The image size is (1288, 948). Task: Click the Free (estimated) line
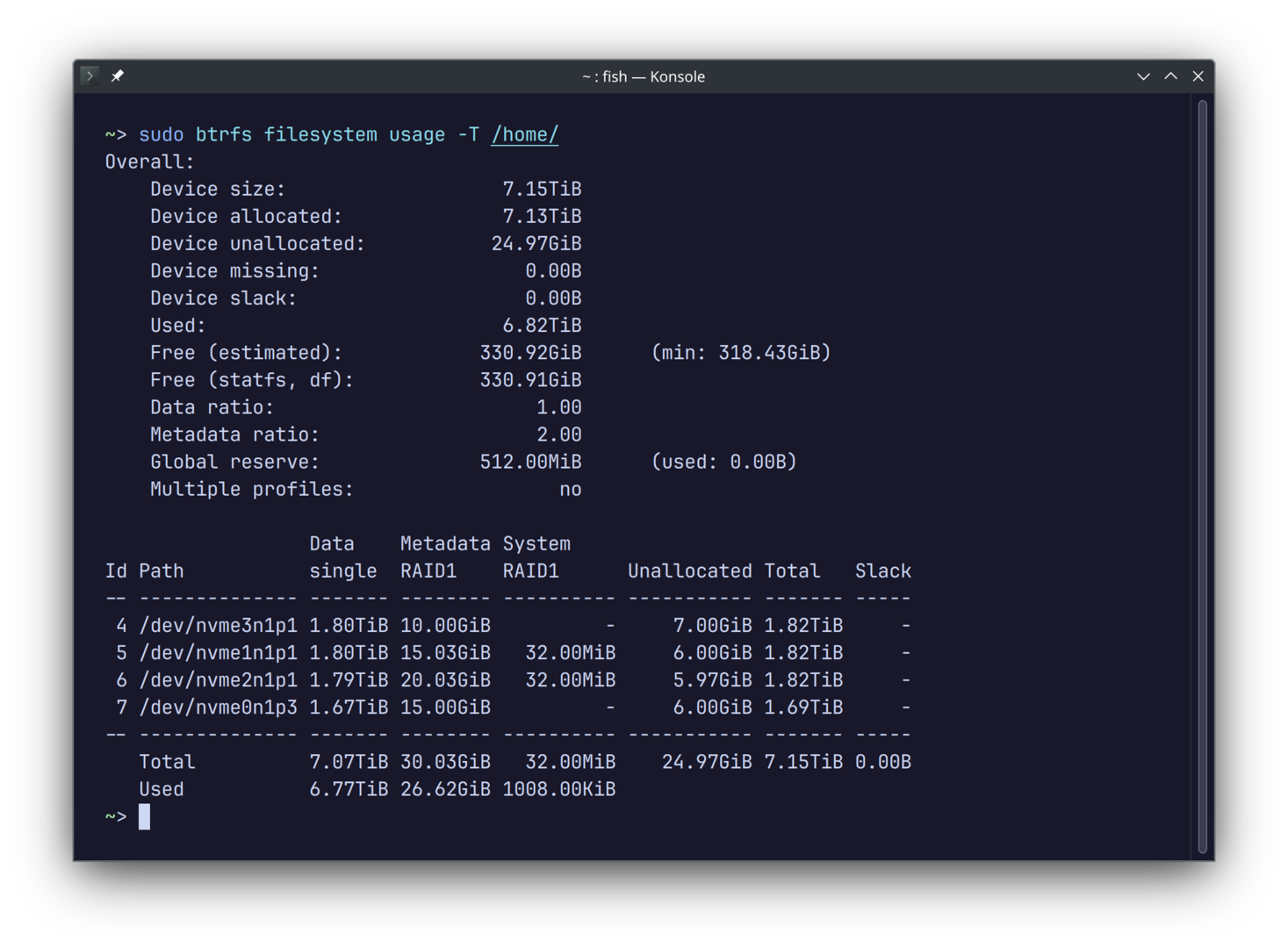248,352
